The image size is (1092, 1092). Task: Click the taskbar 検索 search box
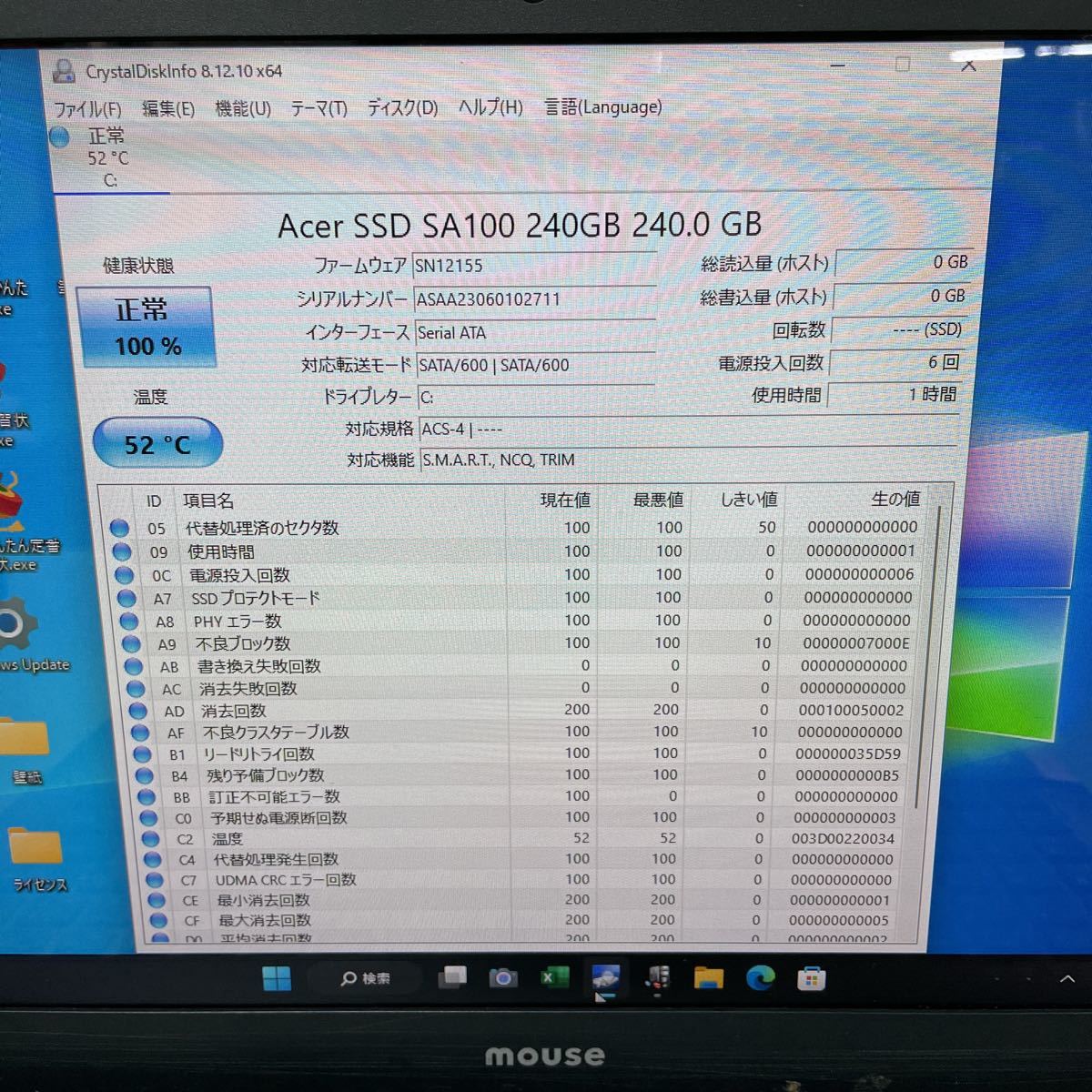tap(366, 979)
